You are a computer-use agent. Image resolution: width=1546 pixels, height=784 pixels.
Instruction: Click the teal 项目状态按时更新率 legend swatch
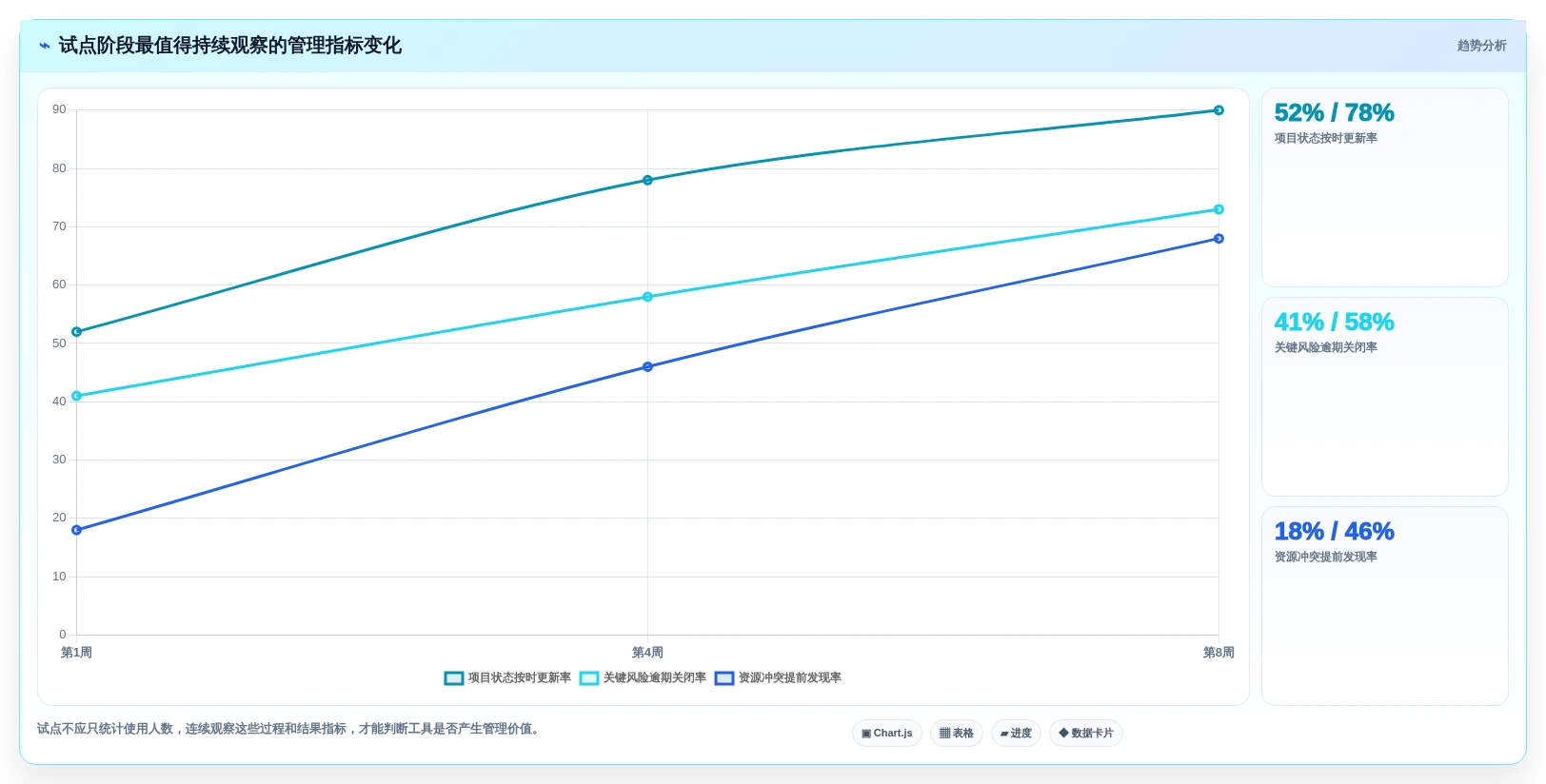point(454,678)
